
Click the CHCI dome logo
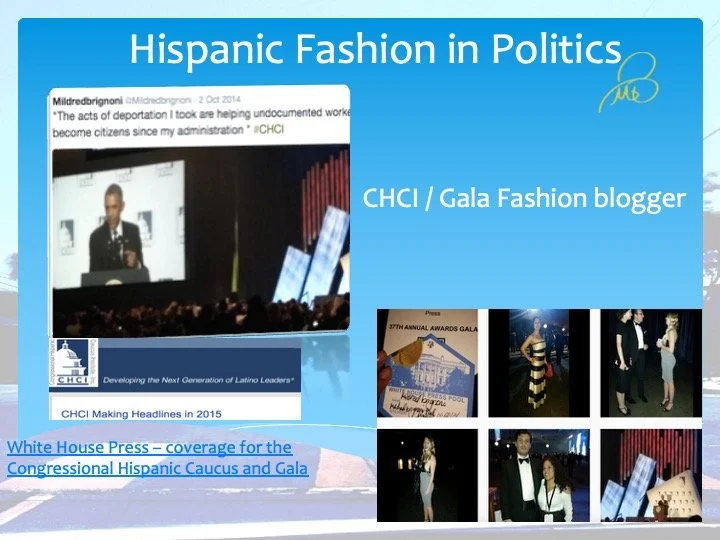73,363
